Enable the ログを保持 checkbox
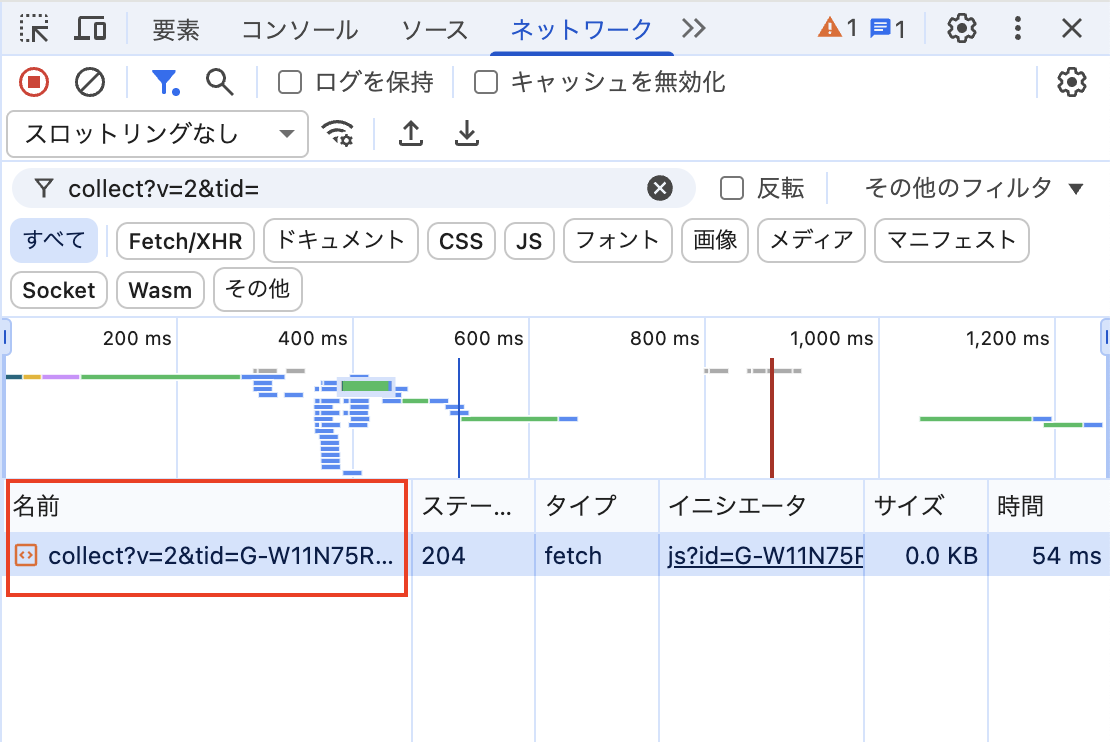This screenshot has width=1110, height=742. point(290,82)
